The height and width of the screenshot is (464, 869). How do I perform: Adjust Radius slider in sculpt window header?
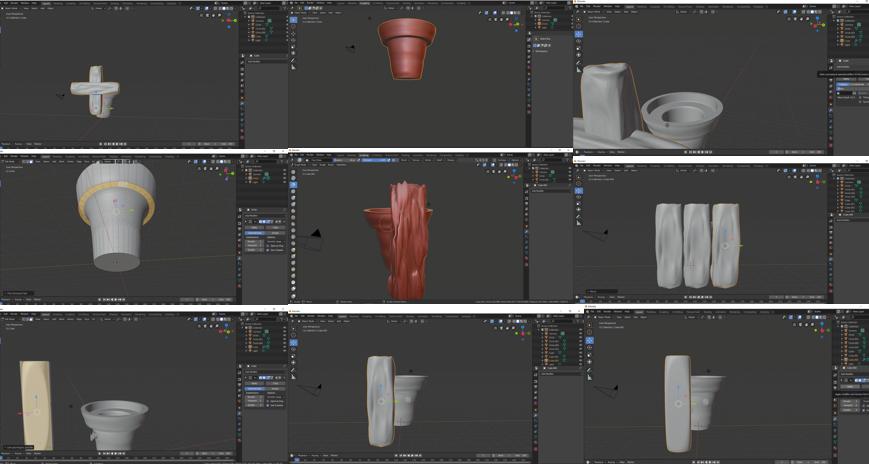point(346,160)
